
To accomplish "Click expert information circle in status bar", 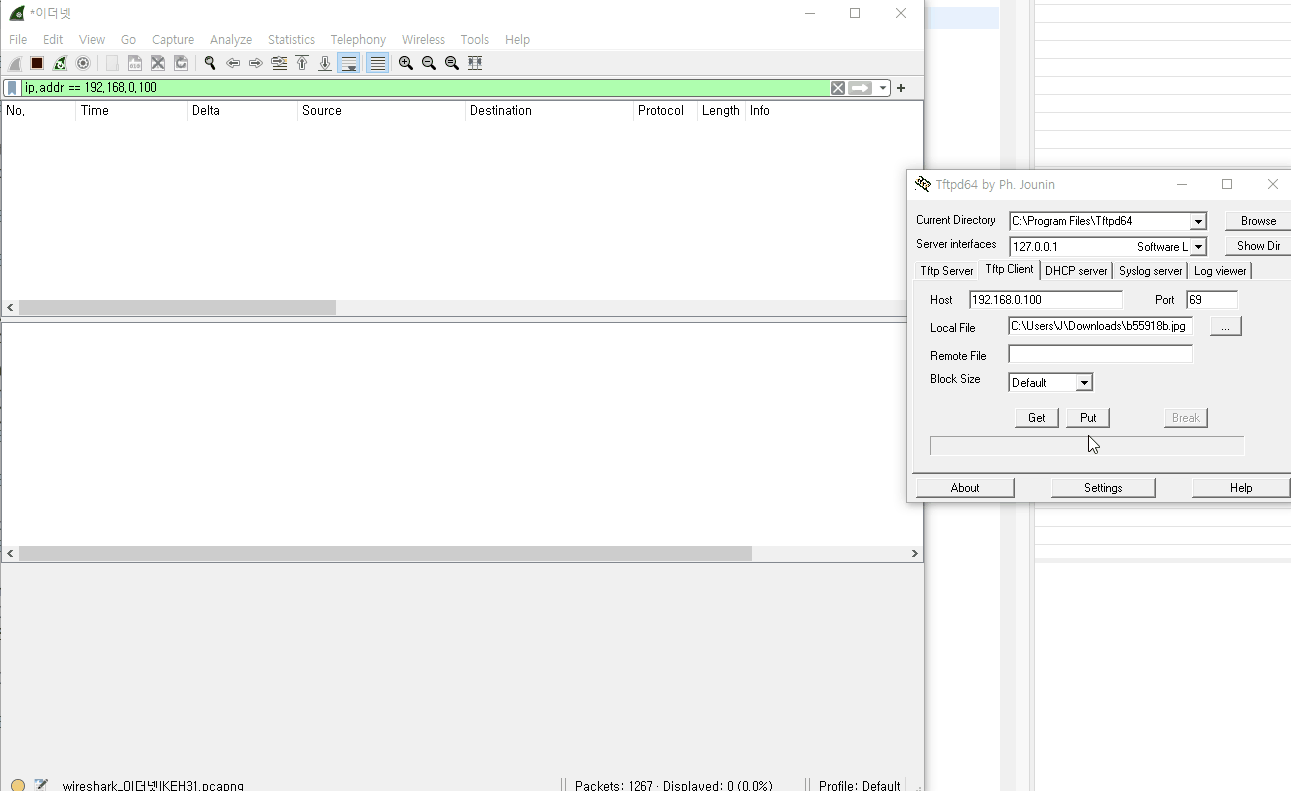I will point(17,785).
